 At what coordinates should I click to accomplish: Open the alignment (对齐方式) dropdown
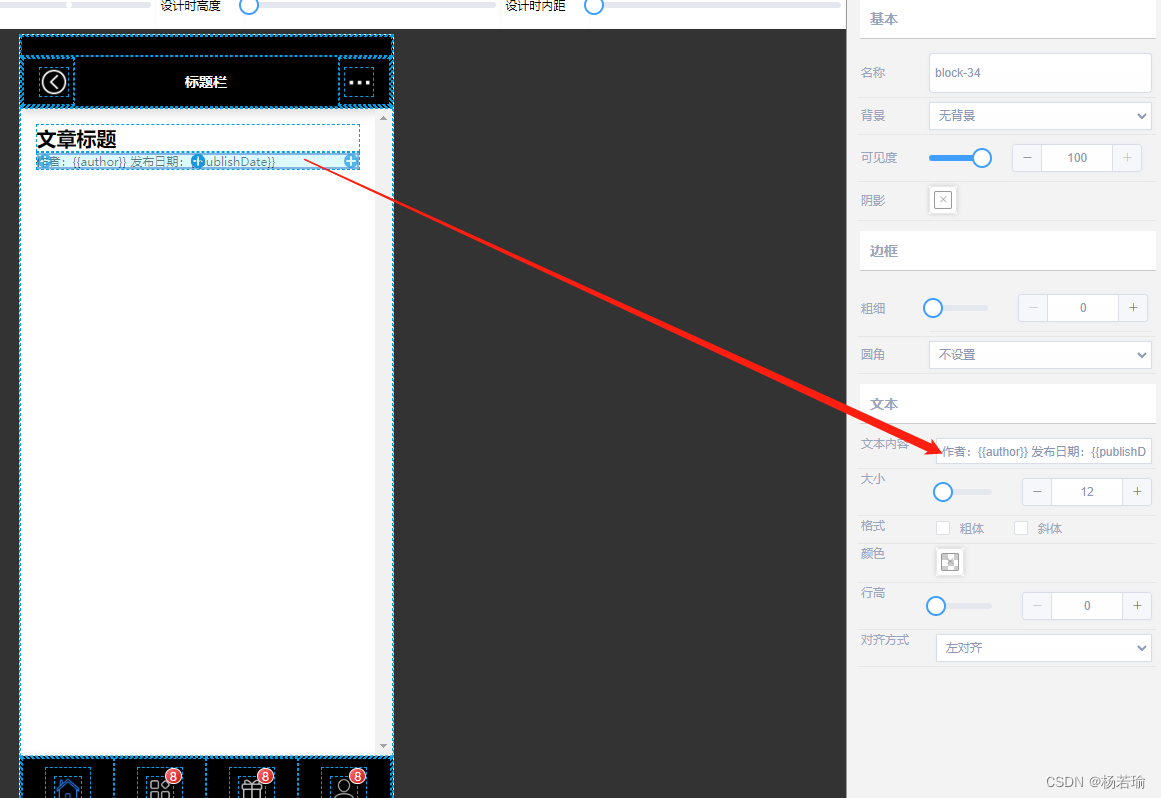tap(1043, 648)
